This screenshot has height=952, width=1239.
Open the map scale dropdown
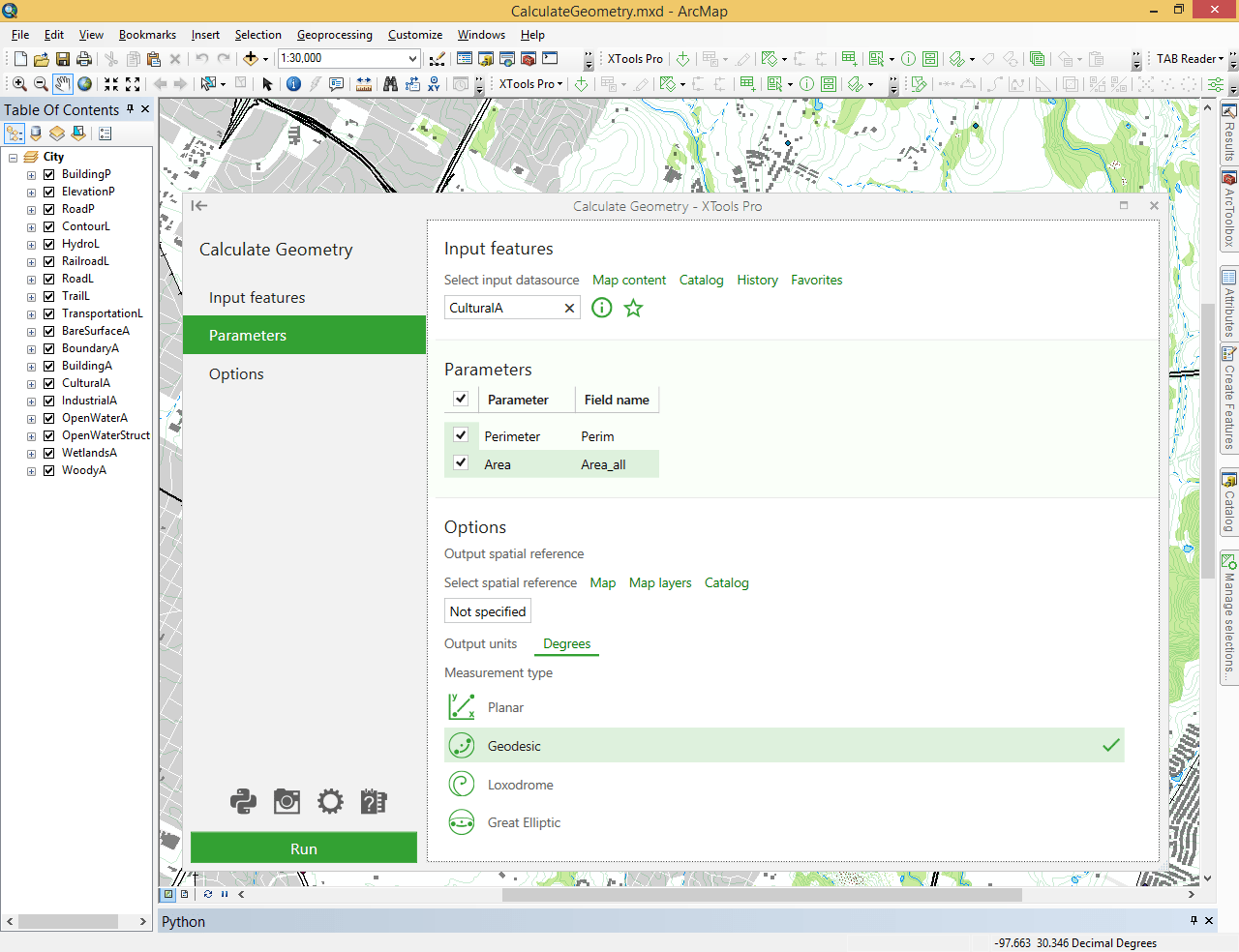click(x=412, y=59)
